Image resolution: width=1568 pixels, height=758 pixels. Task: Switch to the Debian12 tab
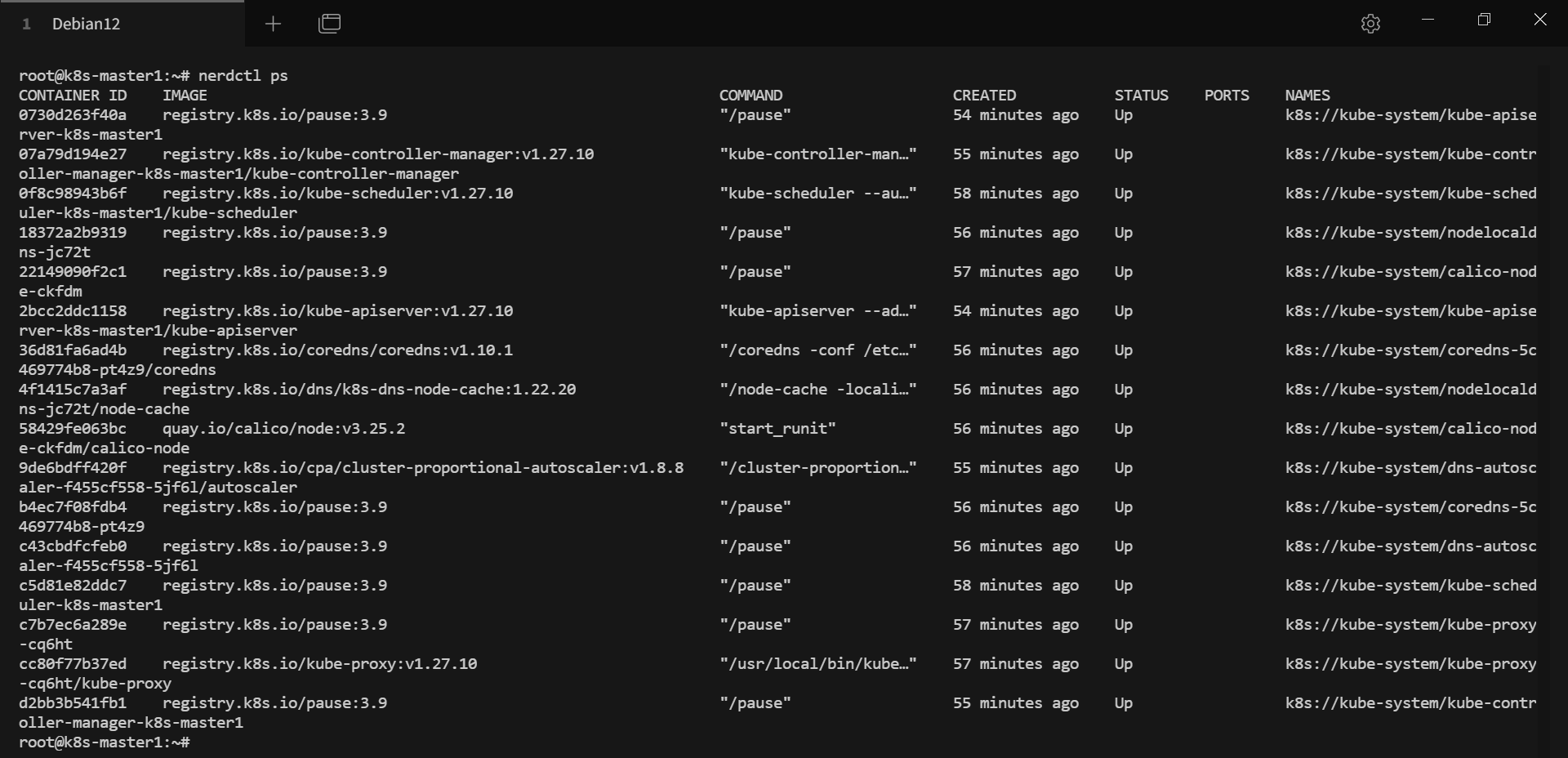[x=86, y=24]
